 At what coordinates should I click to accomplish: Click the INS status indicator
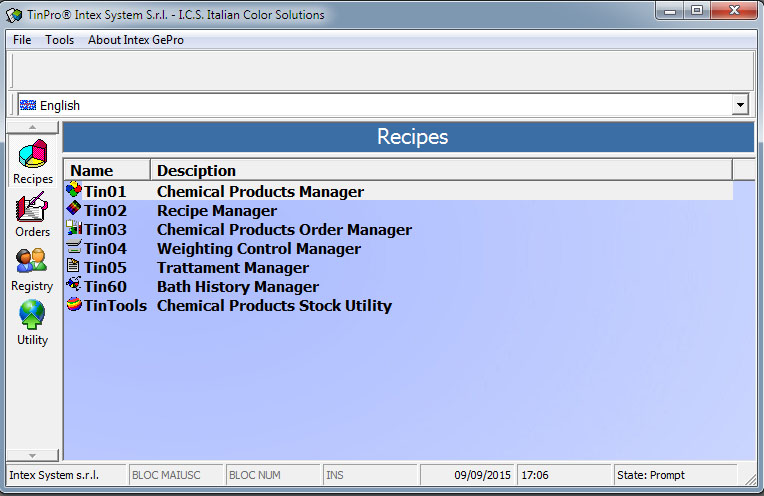coord(370,475)
